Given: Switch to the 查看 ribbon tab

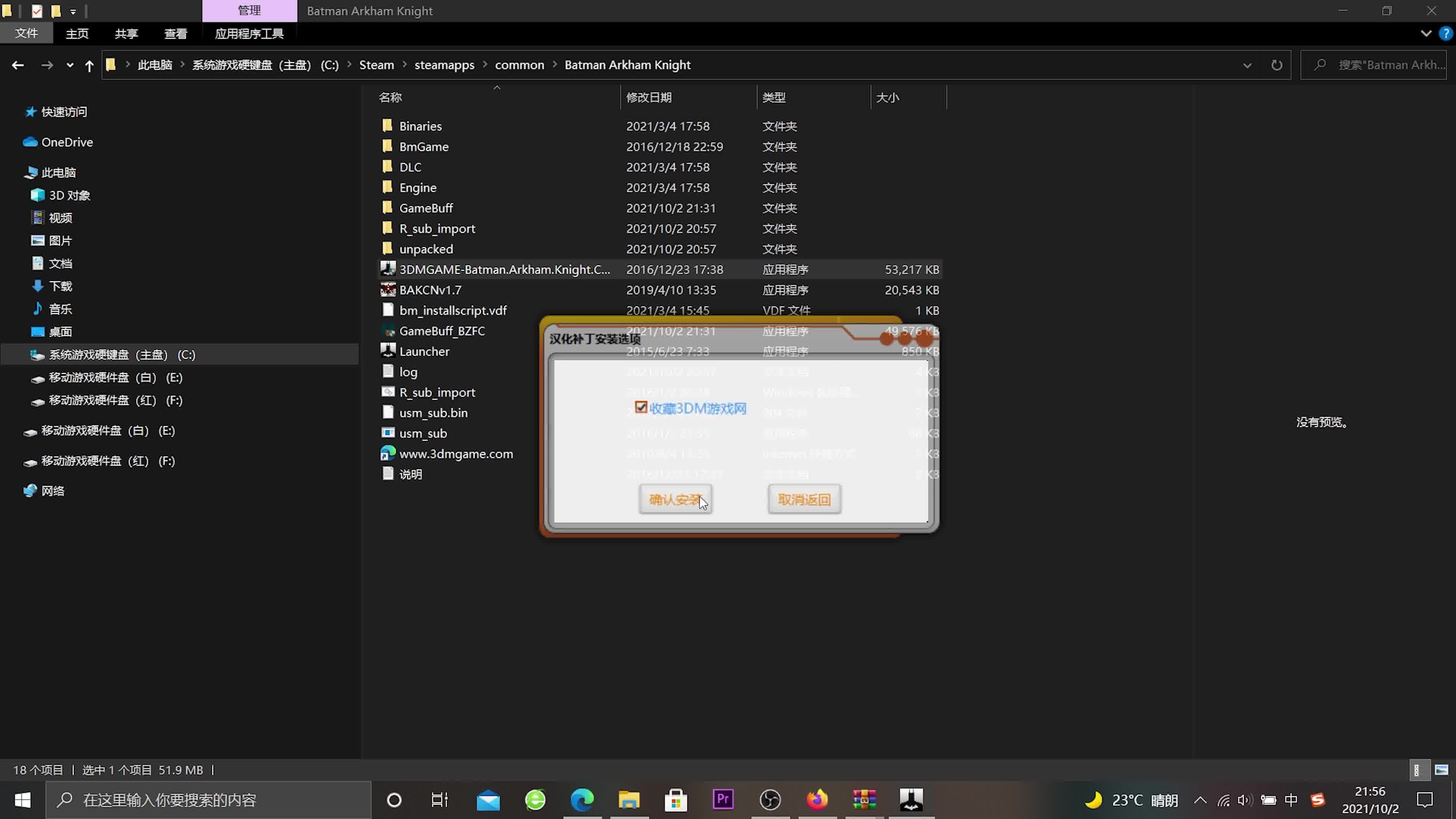Looking at the screenshot, I should [175, 33].
